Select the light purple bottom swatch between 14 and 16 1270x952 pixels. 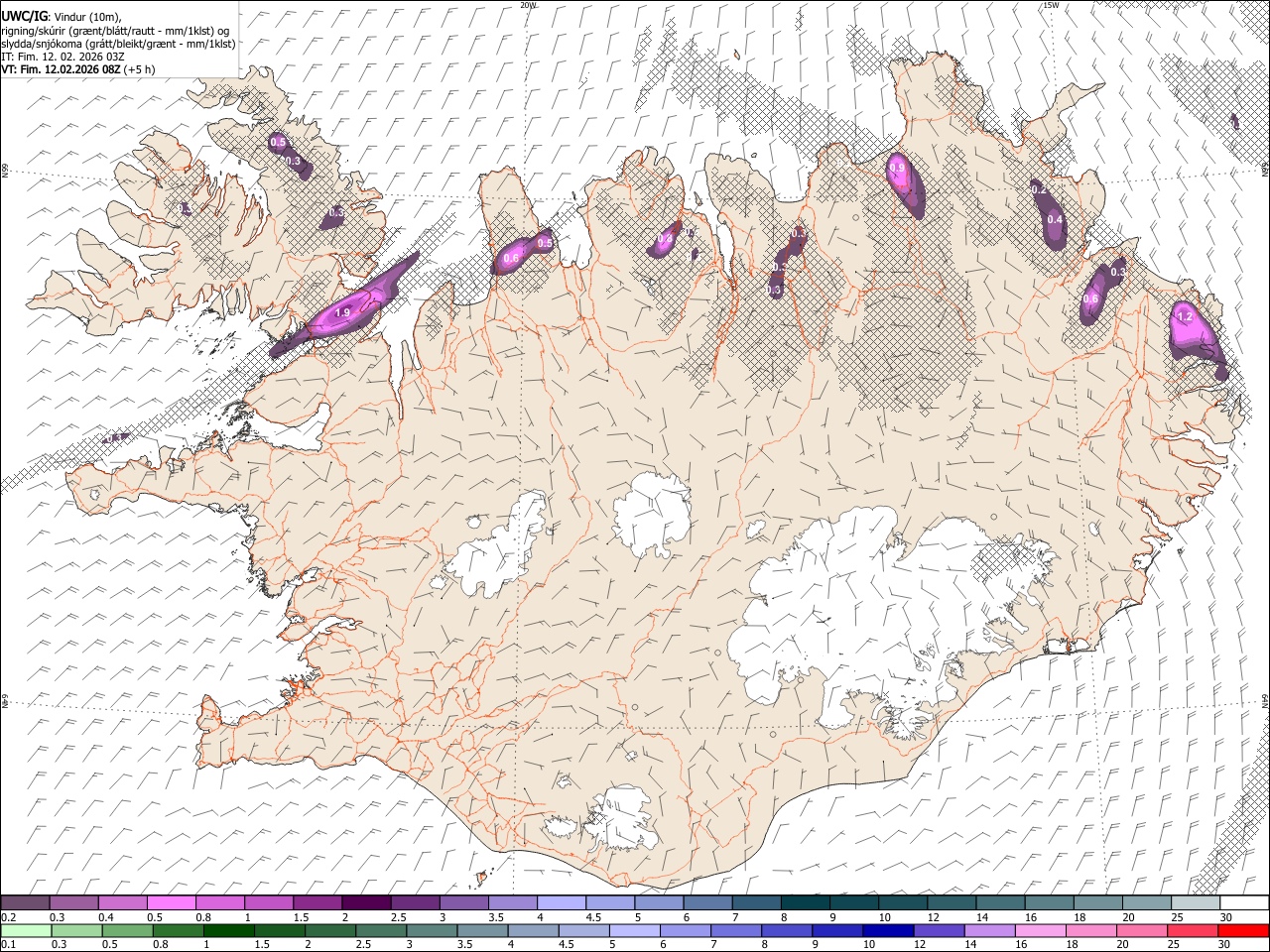tap(988, 931)
